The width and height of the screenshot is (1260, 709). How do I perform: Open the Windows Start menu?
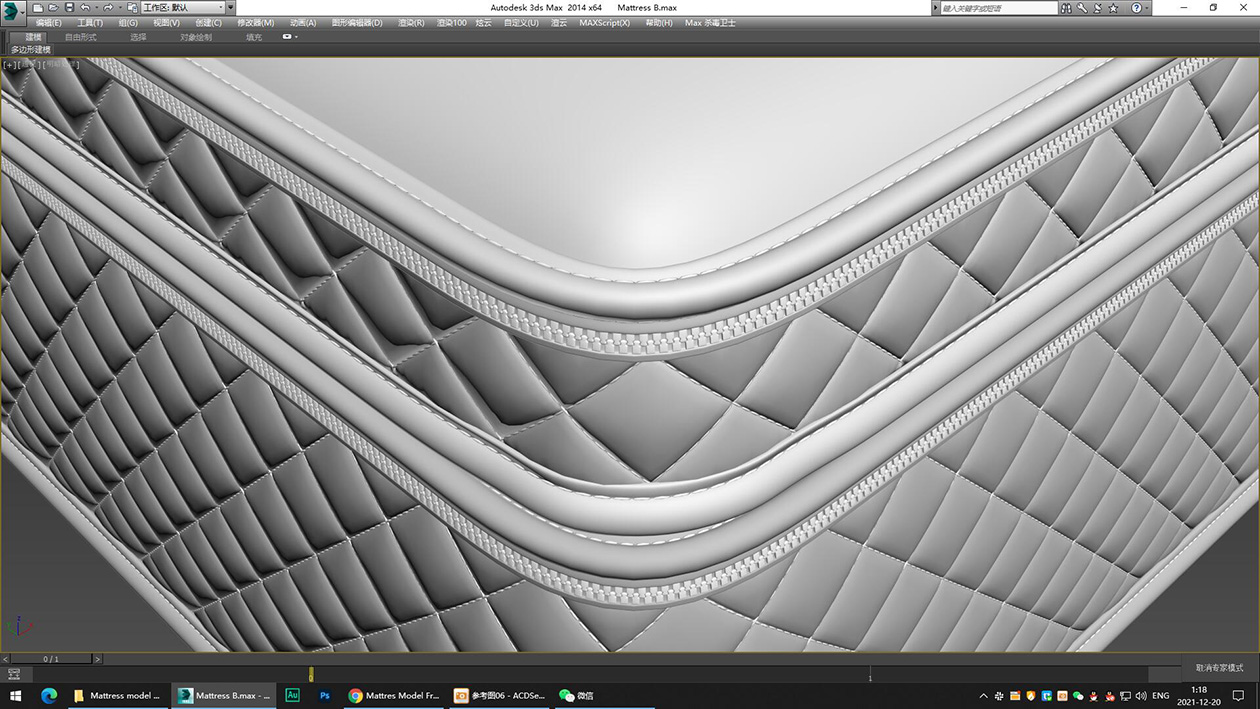click(x=16, y=695)
